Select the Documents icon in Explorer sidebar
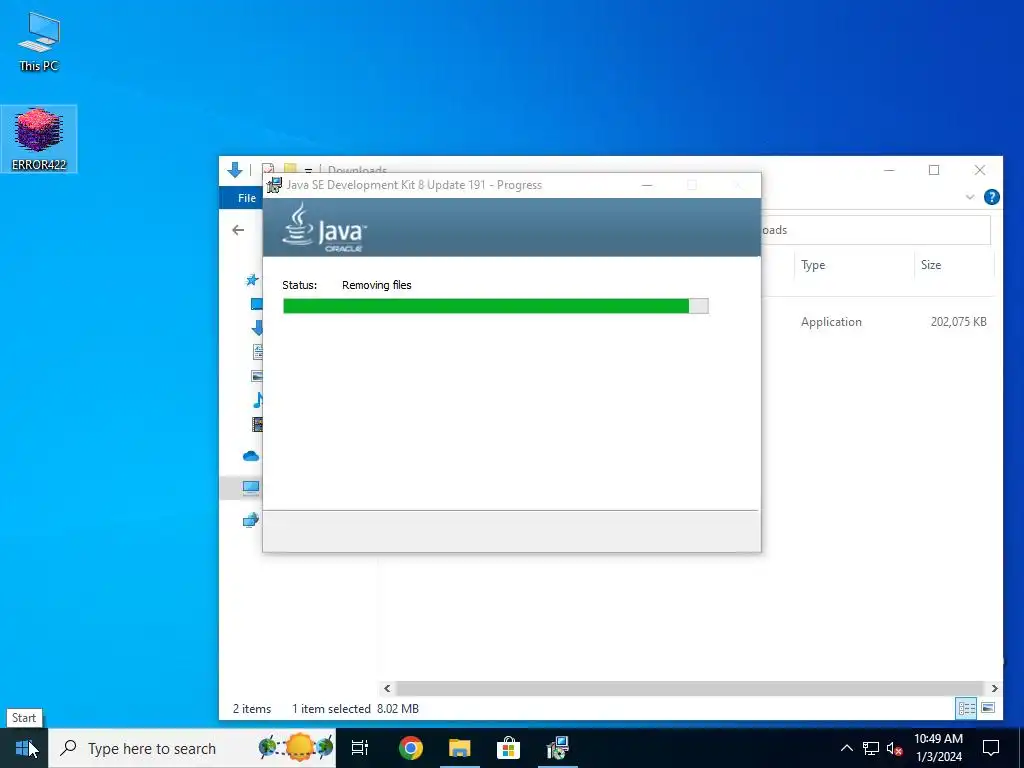Screen dimensions: 1024x768 pos(257,352)
